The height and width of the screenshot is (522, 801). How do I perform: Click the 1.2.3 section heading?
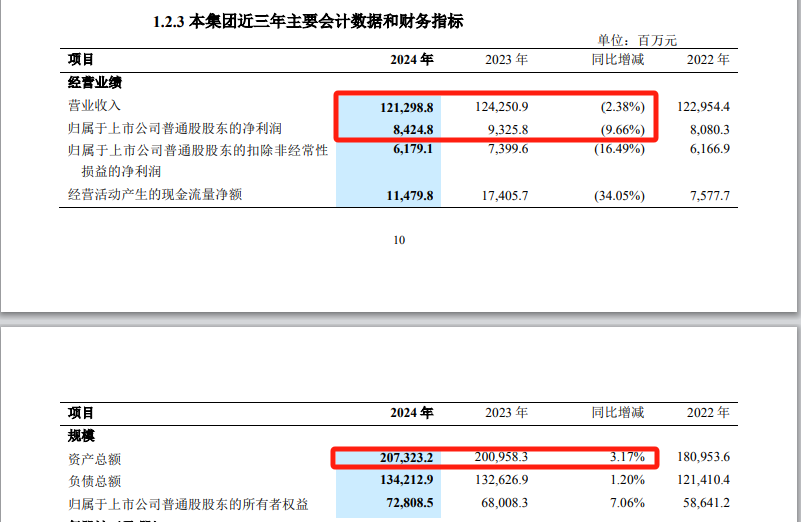tap(309, 21)
